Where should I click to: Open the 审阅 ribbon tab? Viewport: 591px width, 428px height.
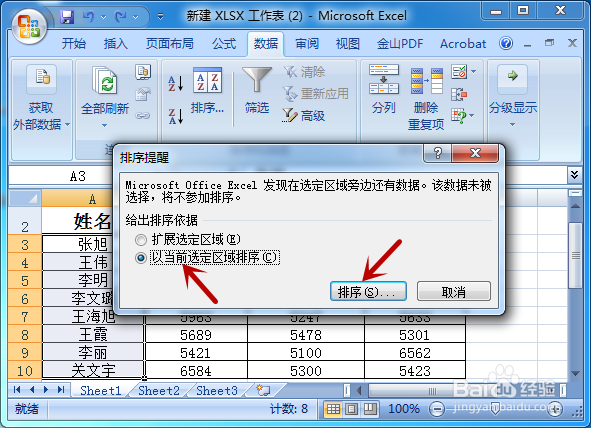[x=307, y=44]
